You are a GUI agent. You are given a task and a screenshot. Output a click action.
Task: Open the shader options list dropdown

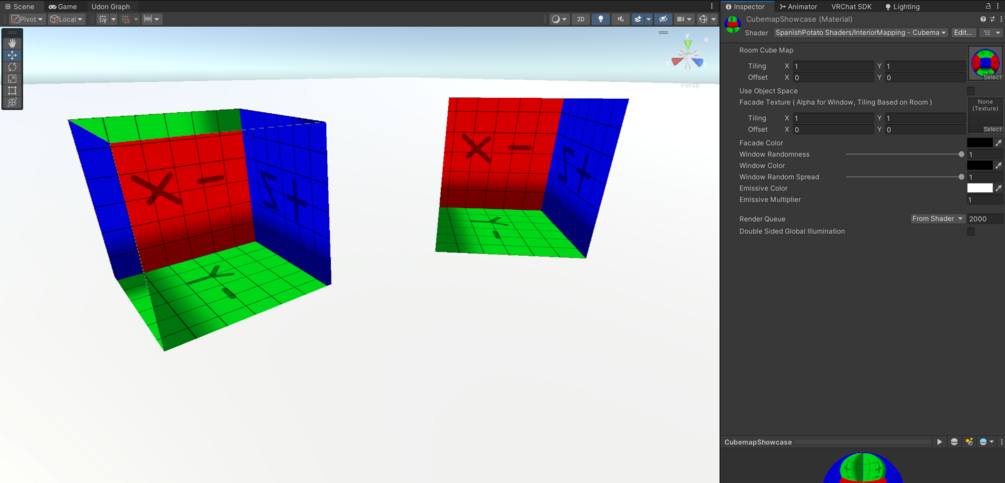[x=992, y=32]
